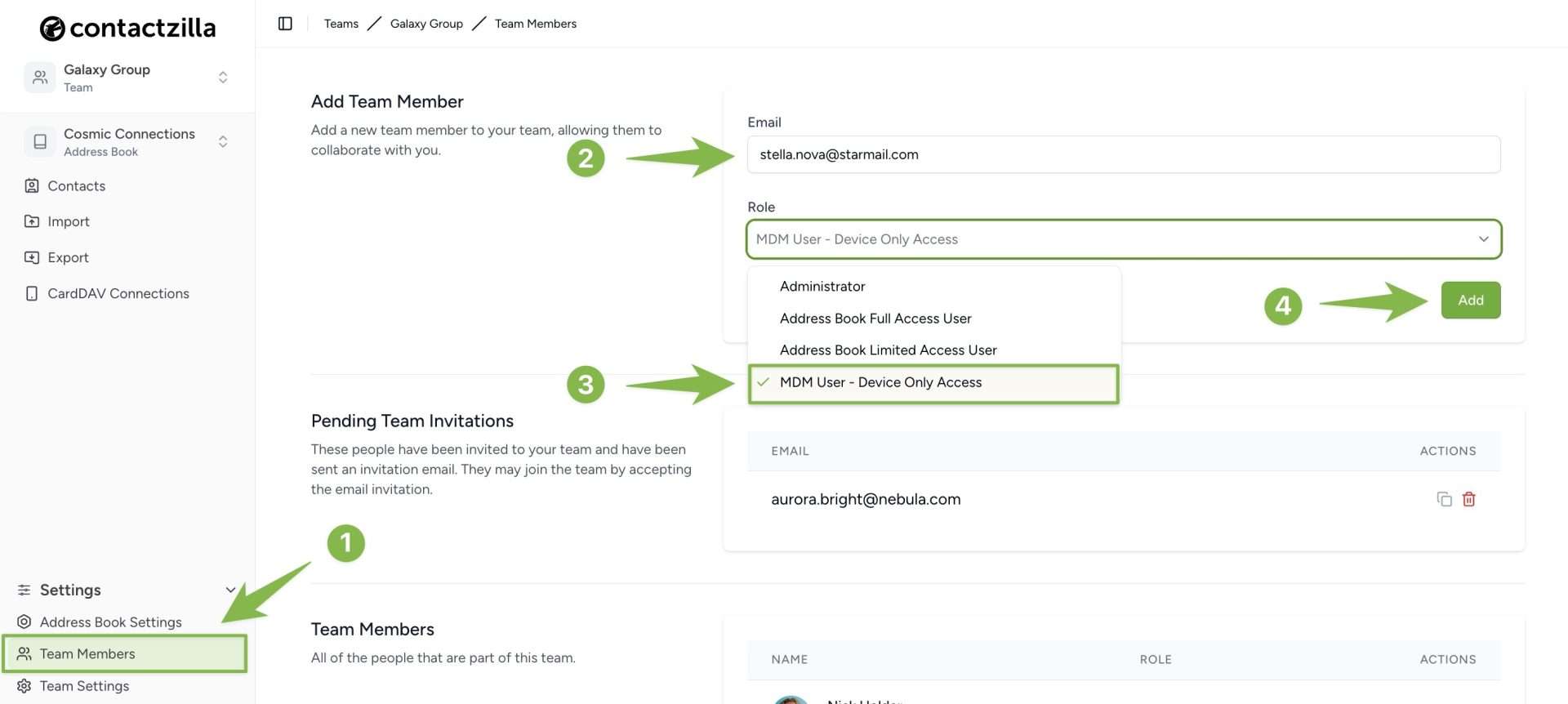The height and width of the screenshot is (704, 1568).
Task: Click the Email input field
Action: click(x=1124, y=154)
